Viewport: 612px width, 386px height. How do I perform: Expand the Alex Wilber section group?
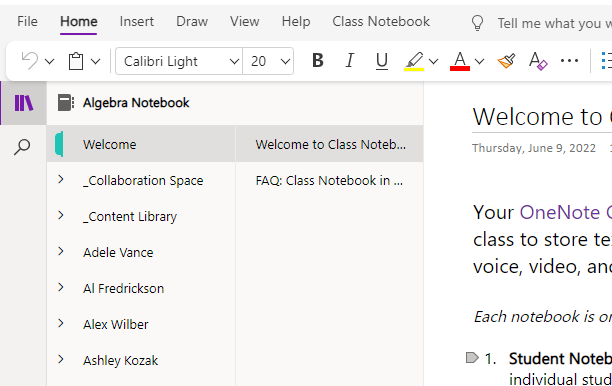click(x=61, y=324)
